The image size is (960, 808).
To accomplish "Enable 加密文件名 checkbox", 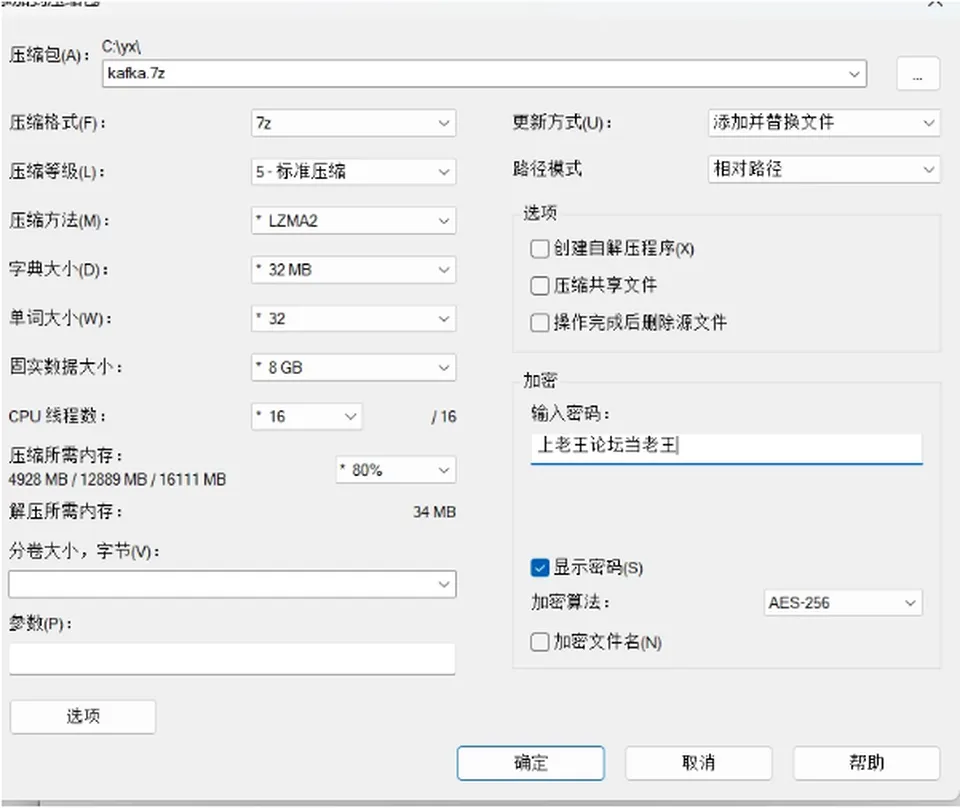I will pos(539,642).
